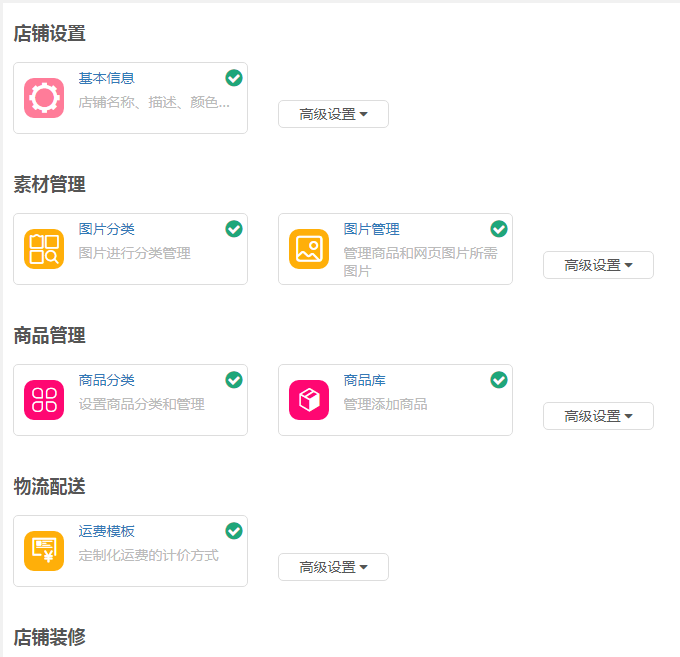Screen dimensions: 680x657
Task: Click the green checkmark on 商品库 card
Action: point(499,380)
